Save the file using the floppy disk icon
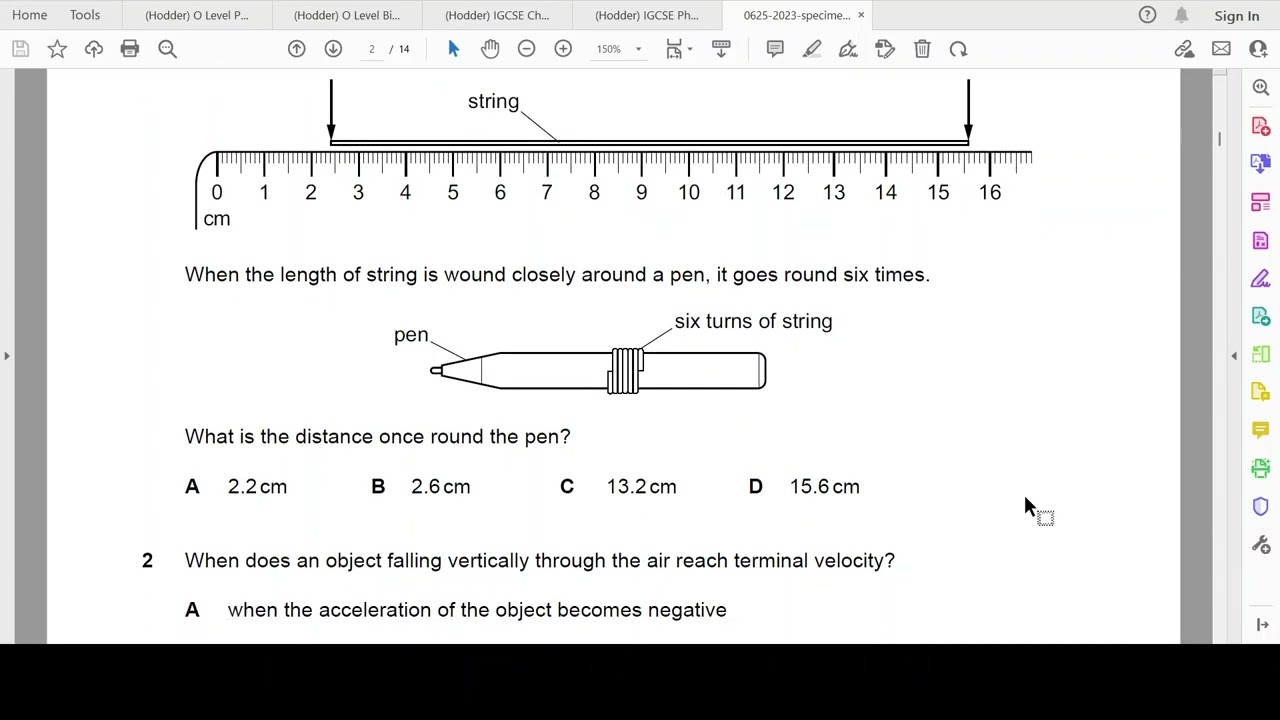 20,49
